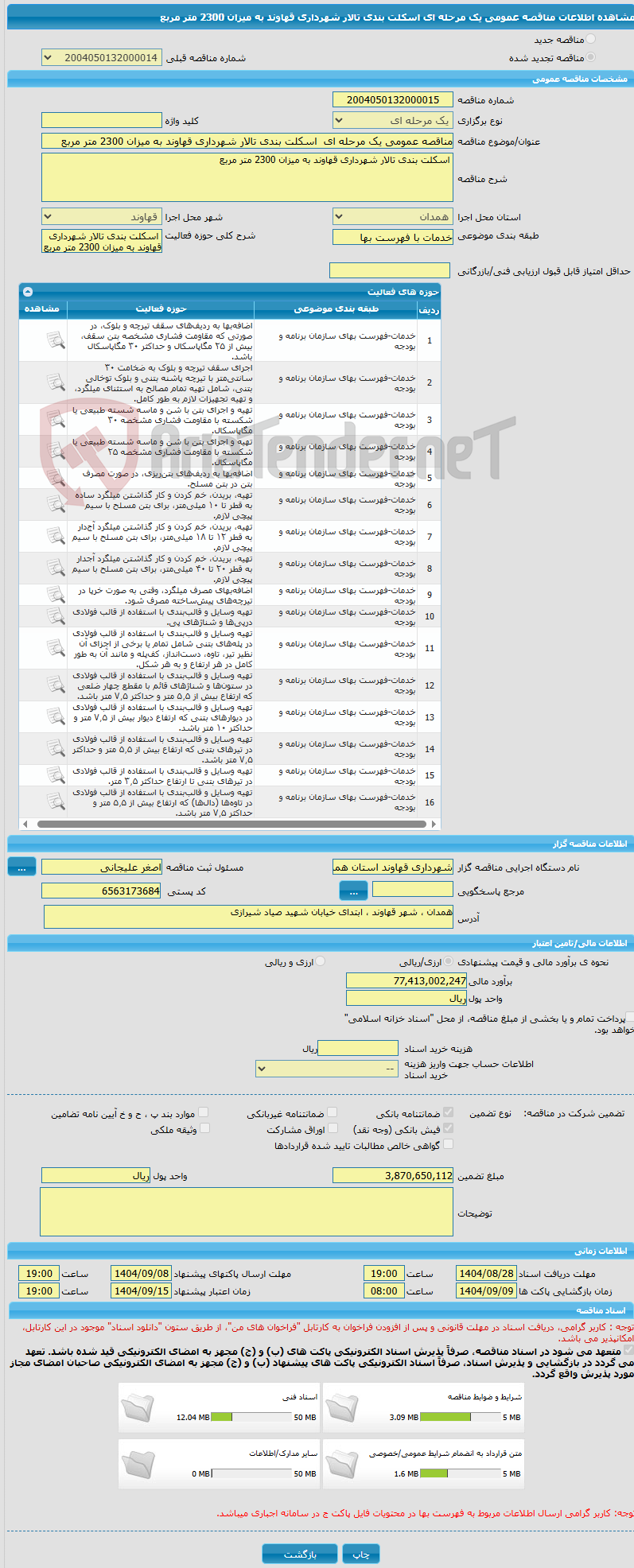Click the آدرس address field
This screenshot has width=634, height=1568.
pyautogui.click(x=249, y=917)
